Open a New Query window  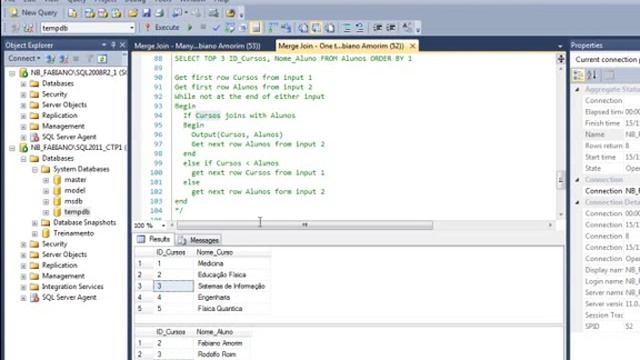pyautogui.click(x=33, y=13)
